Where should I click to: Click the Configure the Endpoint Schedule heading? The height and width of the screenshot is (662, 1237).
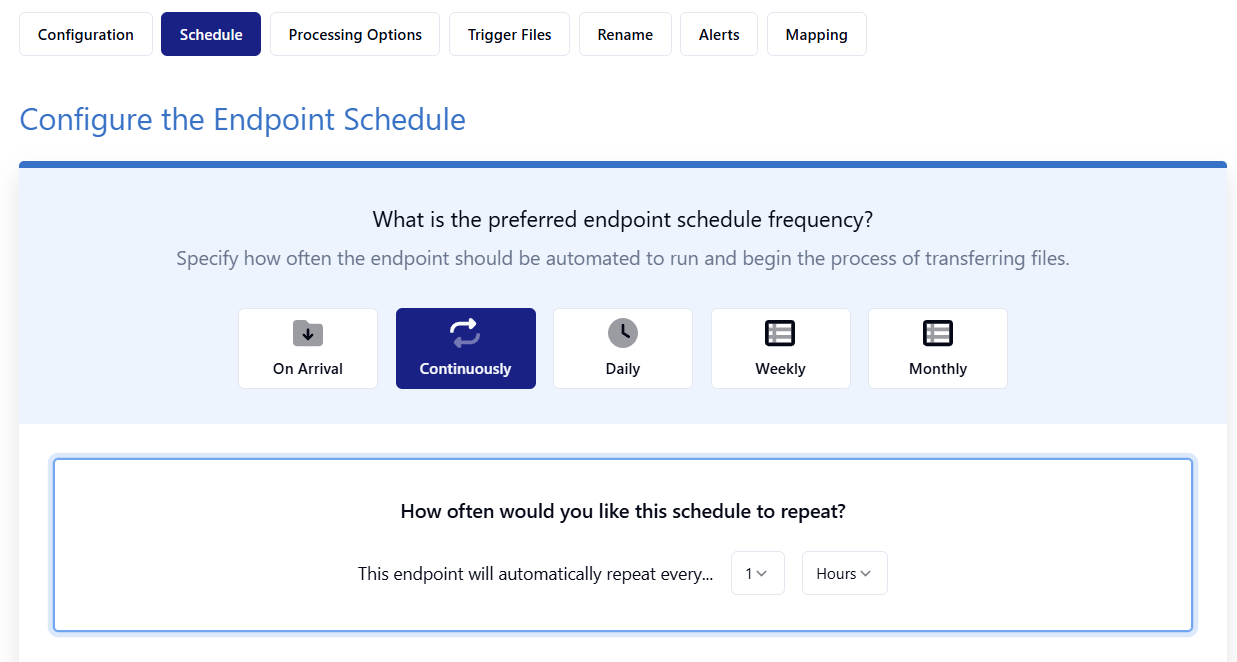pyautogui.click(x=243, y=120)
